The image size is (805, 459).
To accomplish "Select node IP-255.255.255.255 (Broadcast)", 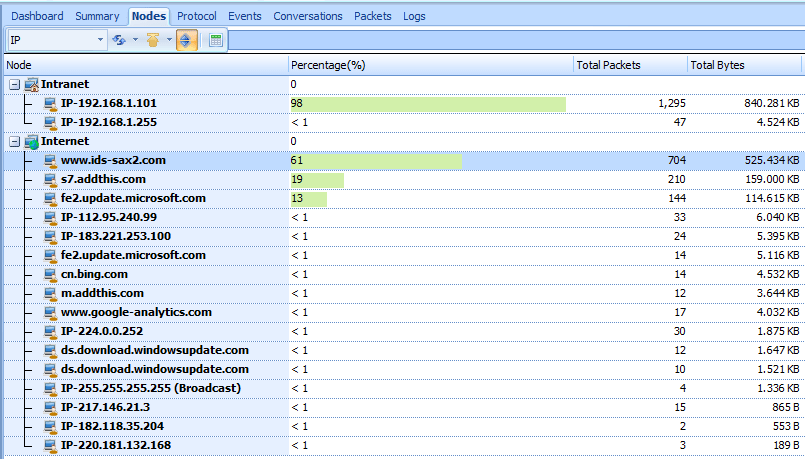I will [151, 388].
